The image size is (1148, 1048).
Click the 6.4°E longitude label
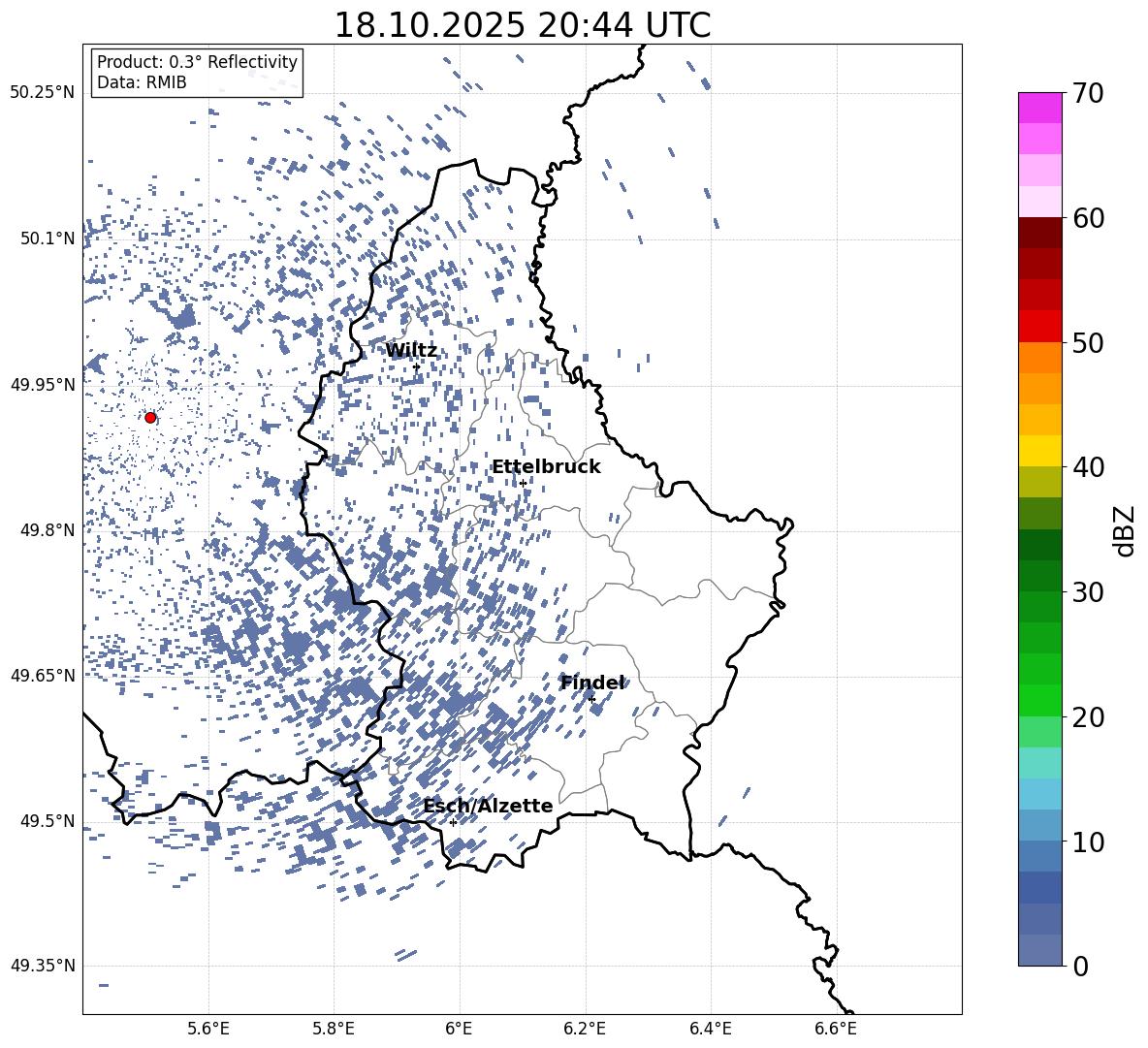(x=711, y=1029)
